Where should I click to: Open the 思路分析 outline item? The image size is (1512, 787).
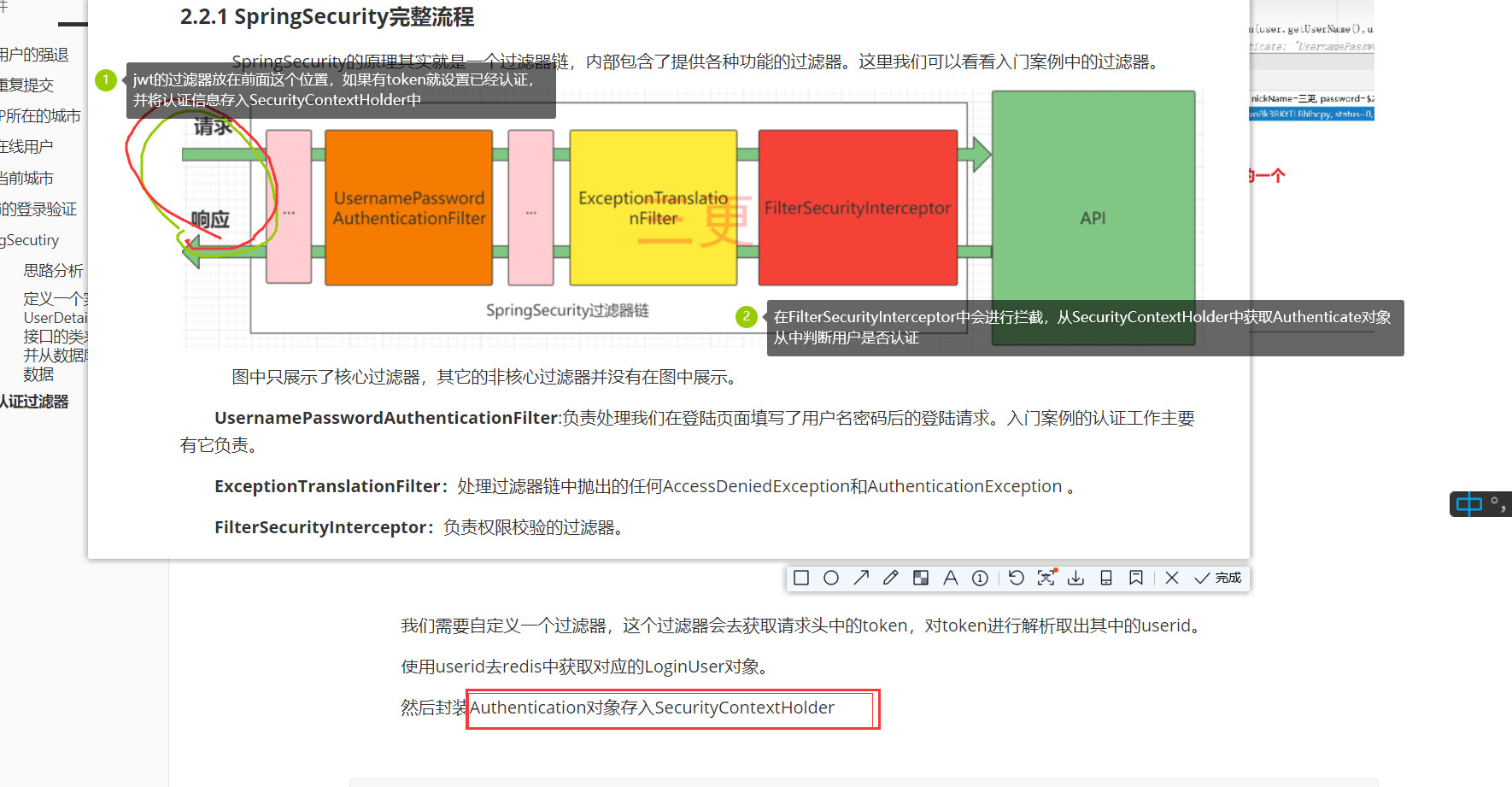coord(54,271)
